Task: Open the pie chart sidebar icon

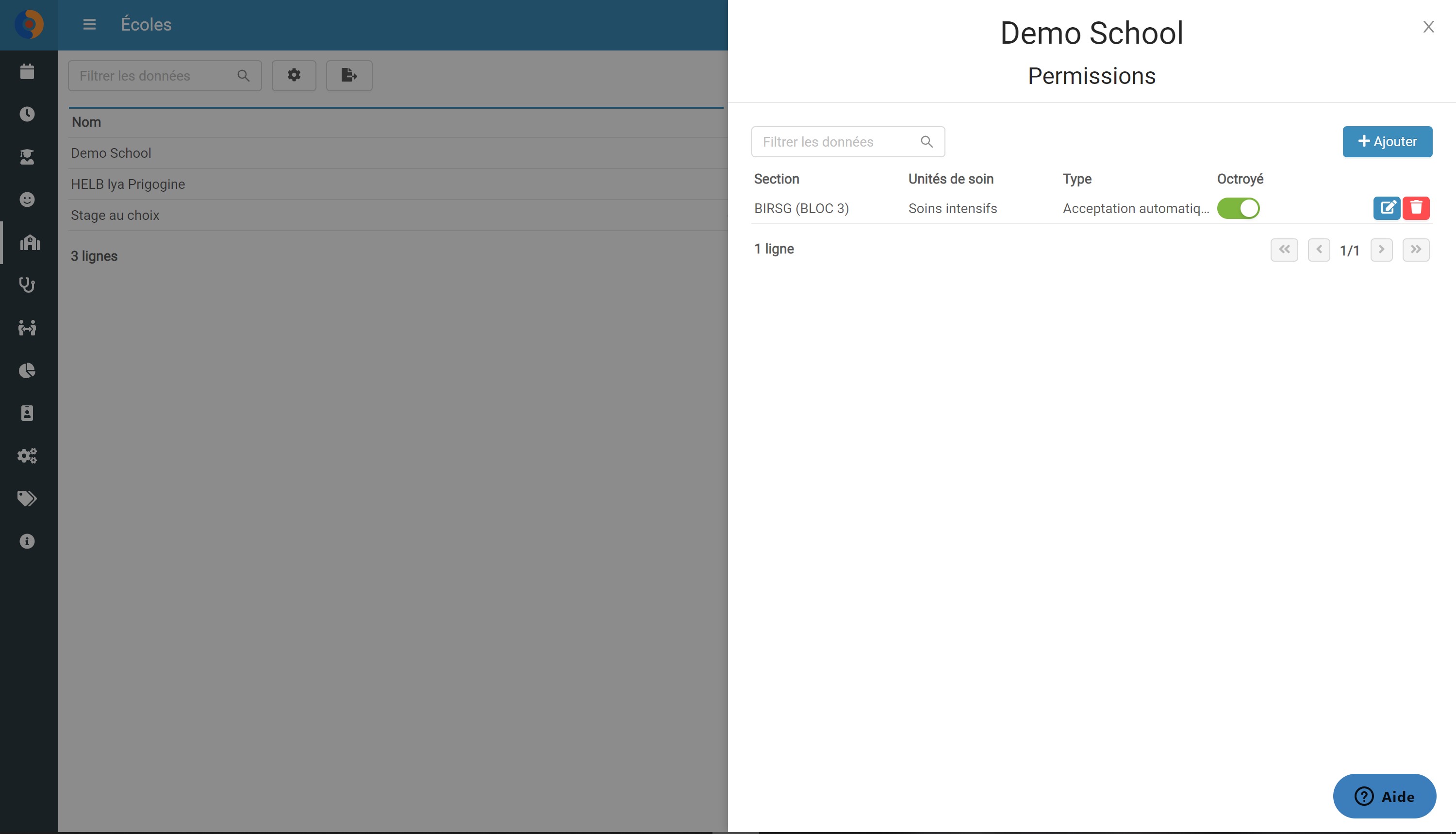Action: pos(27,370)
